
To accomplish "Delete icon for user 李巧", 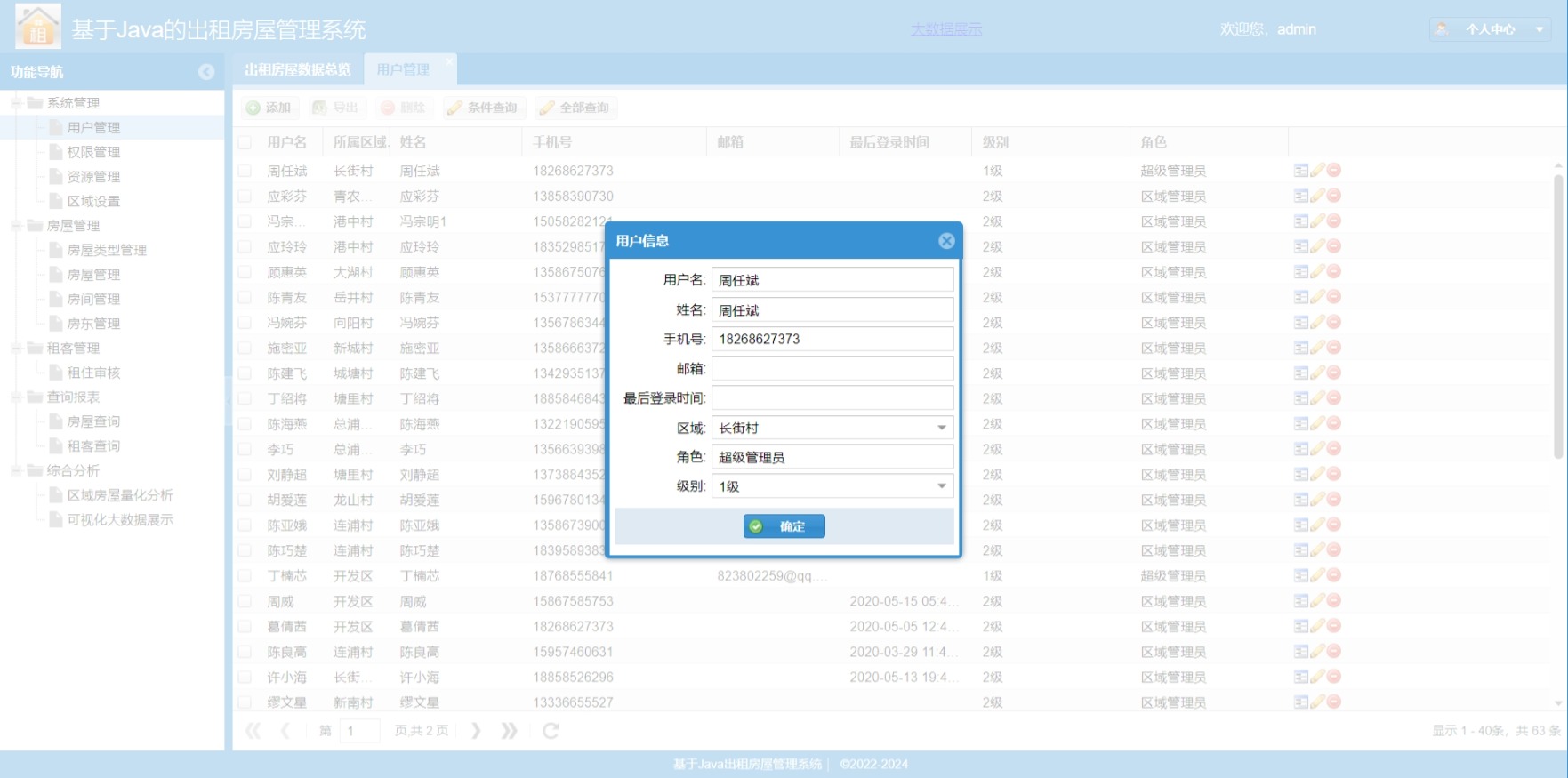I will point(1334,449).
